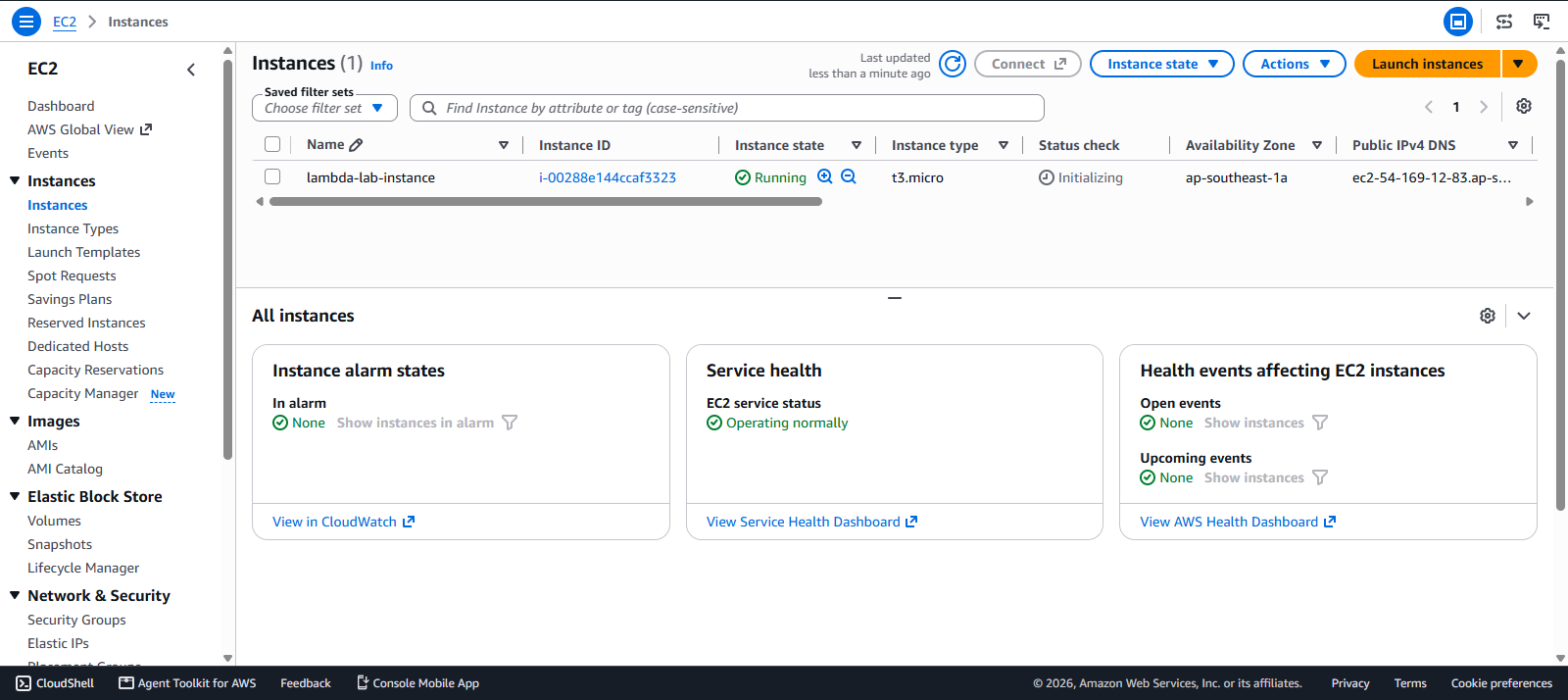The width and height of the screenshot is (1568, 700).
Task: Open the Actions dropdown
Action: pyautogui.click(x=1295, y=64)
